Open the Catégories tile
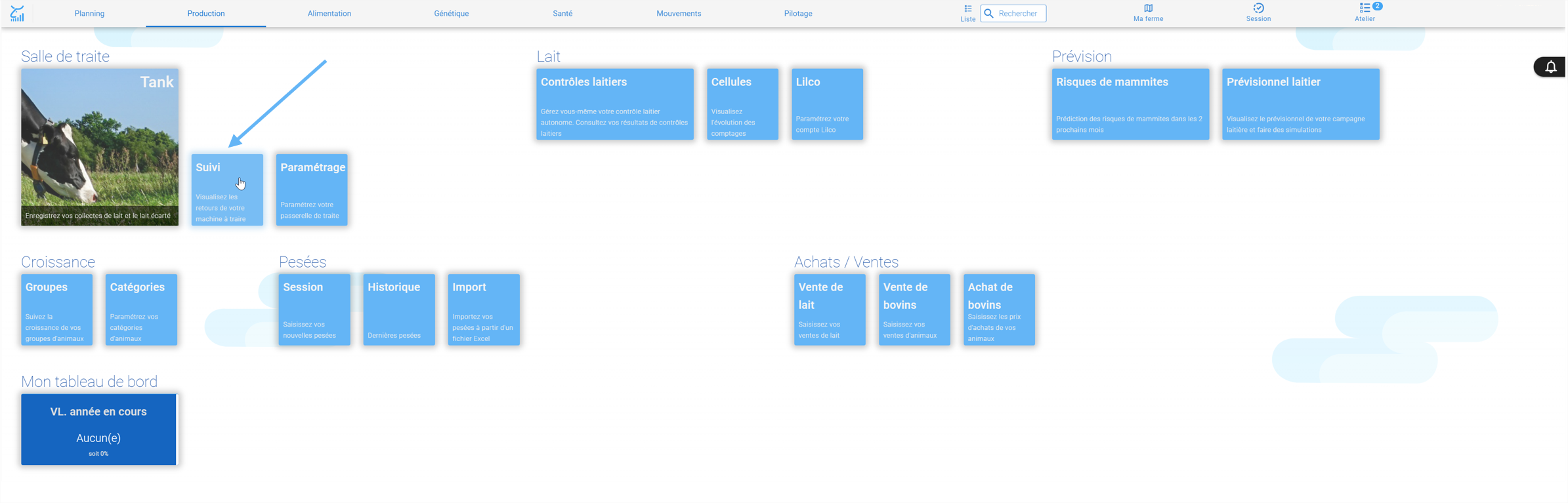1568x503 pixels. [141, 310]
